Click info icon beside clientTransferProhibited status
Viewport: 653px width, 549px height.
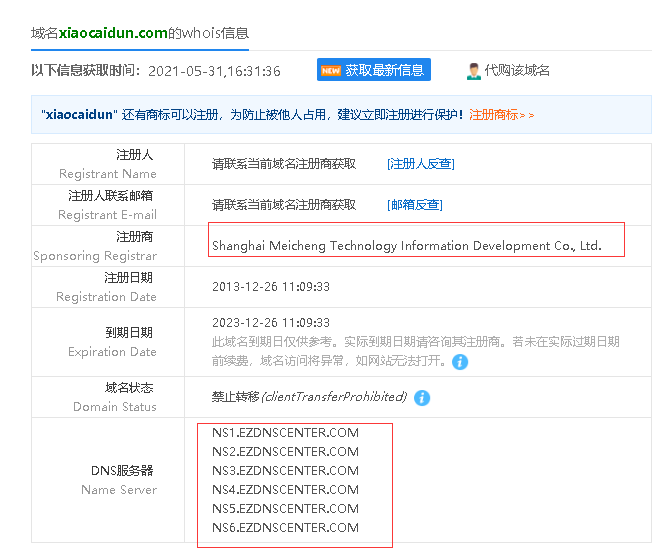pyautogui.click(x=422, y=397)
